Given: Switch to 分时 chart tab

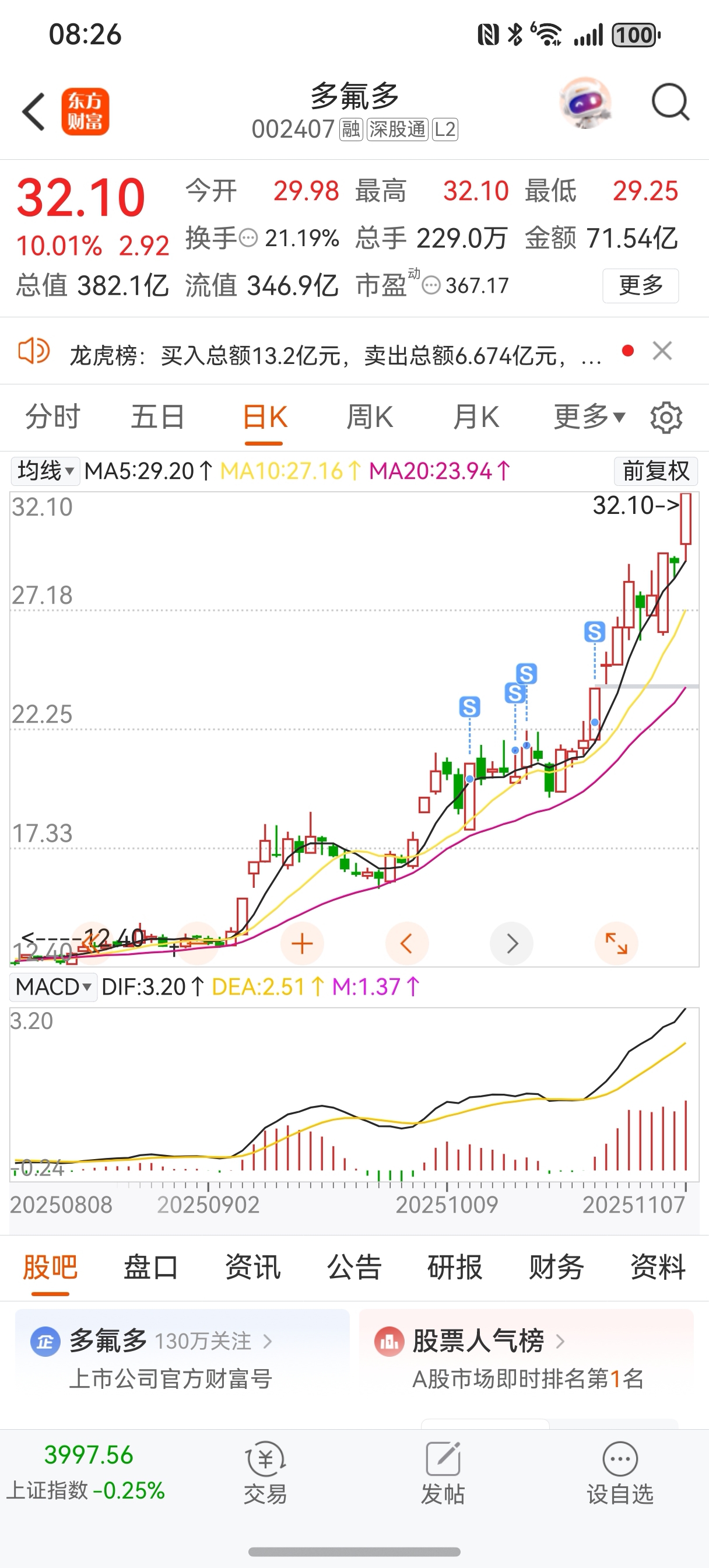Looking at the screenshot, I should coord(53,417).
